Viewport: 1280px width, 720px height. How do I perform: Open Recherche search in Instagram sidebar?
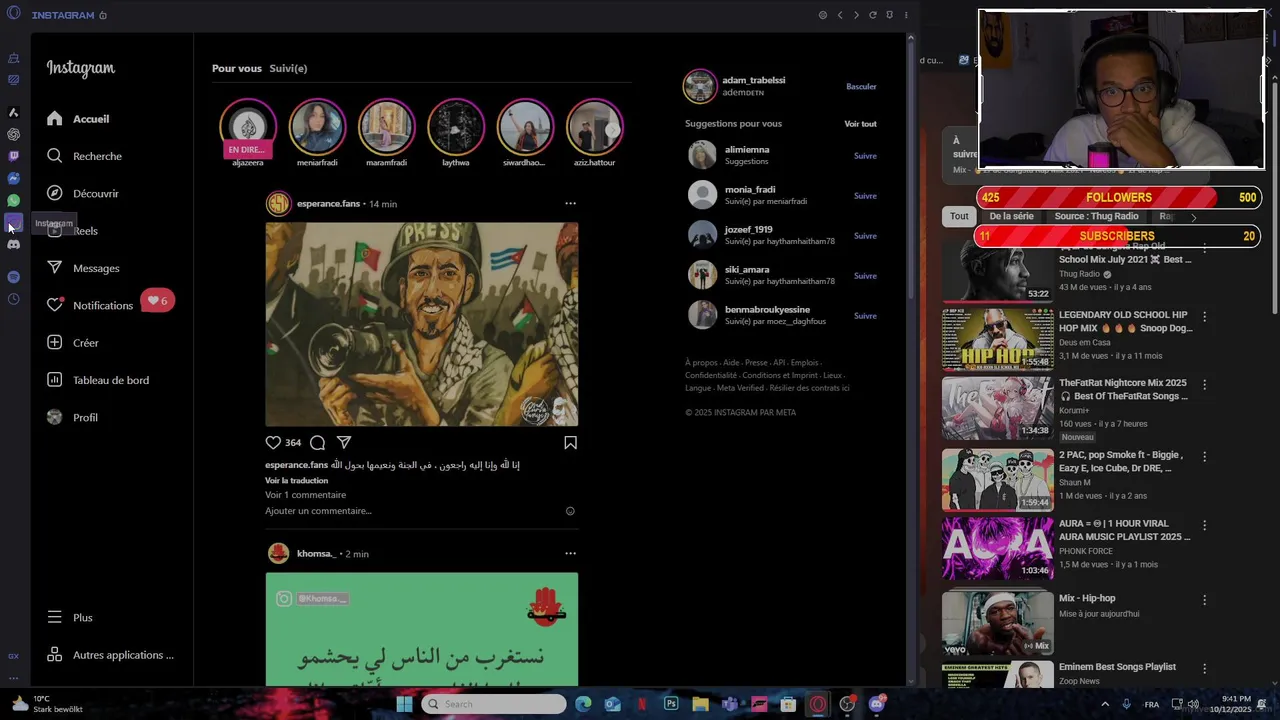(x=84, y=156)
